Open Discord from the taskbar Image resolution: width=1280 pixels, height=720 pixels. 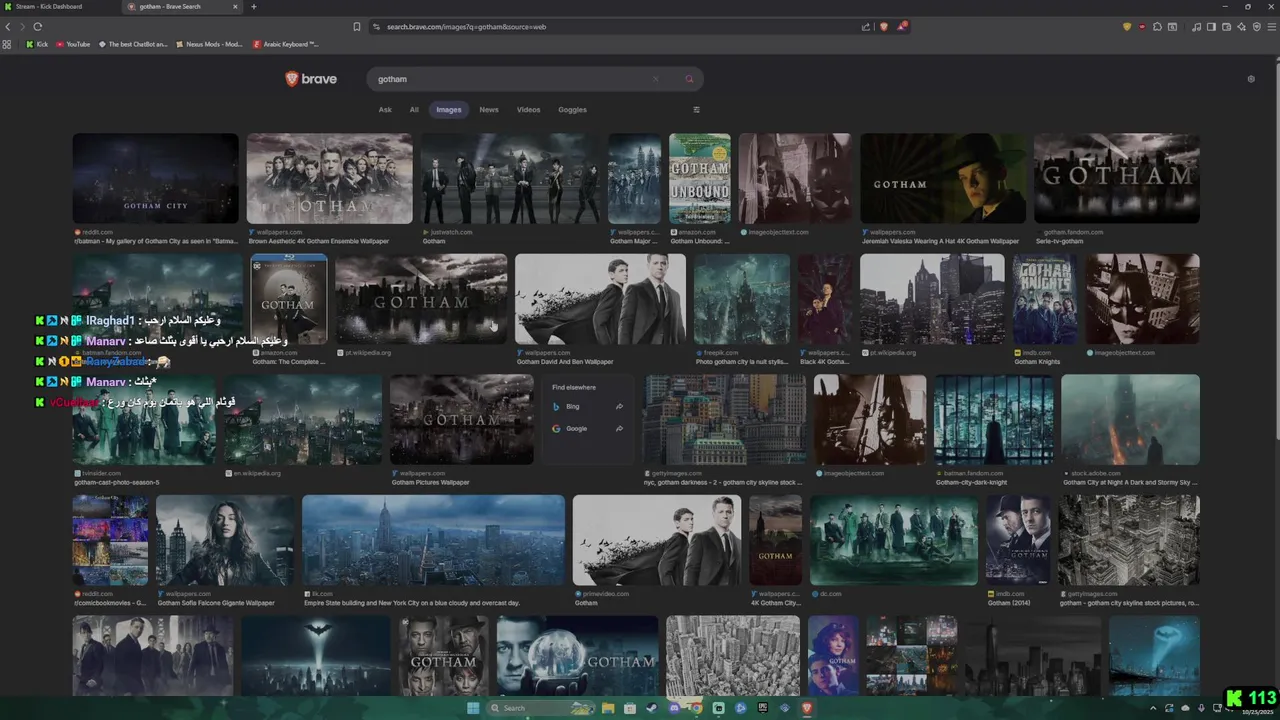pyautogui.click(x=674, y=708)
